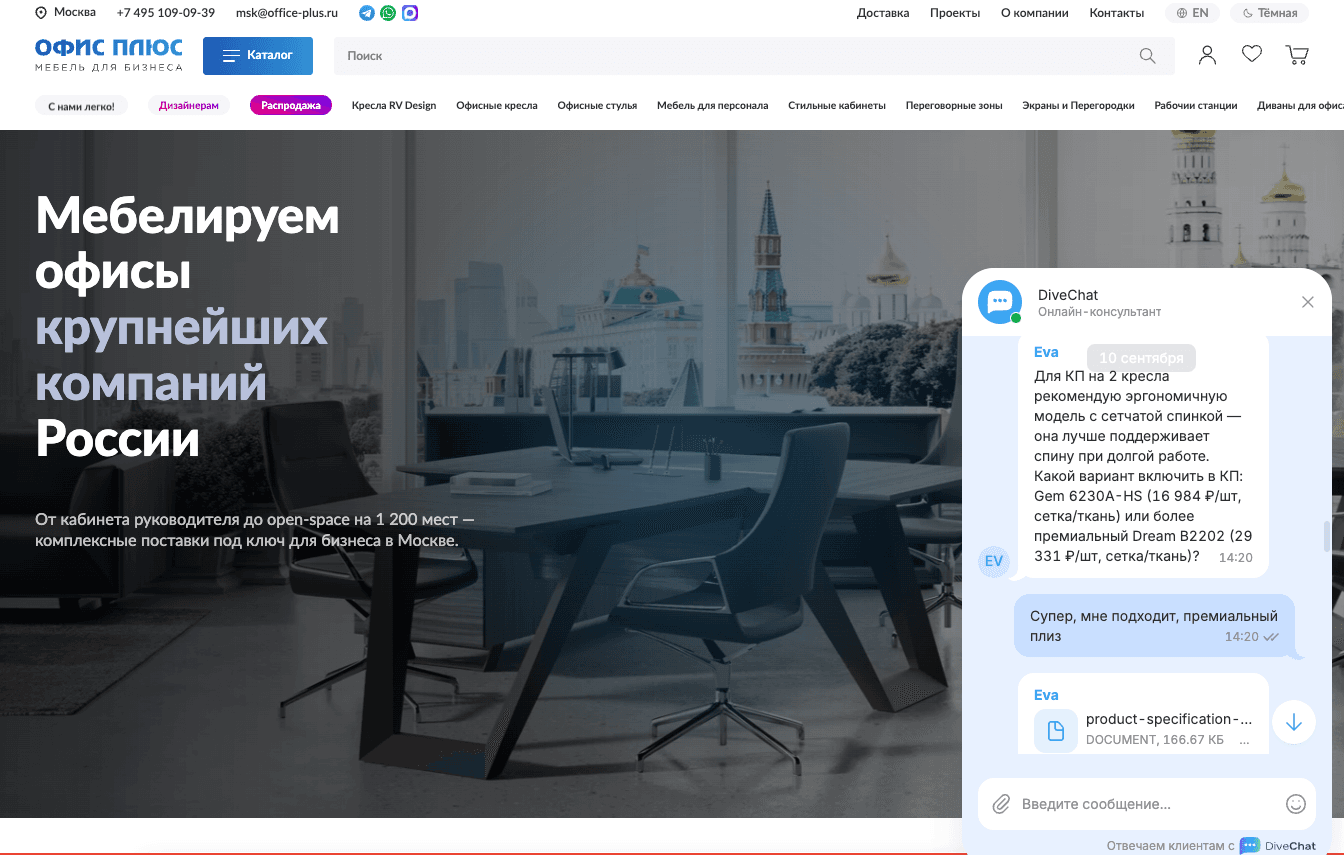Screen dimensions: 1344x855
Task: Attach a file with paperclip icon
Action: 1000,804
